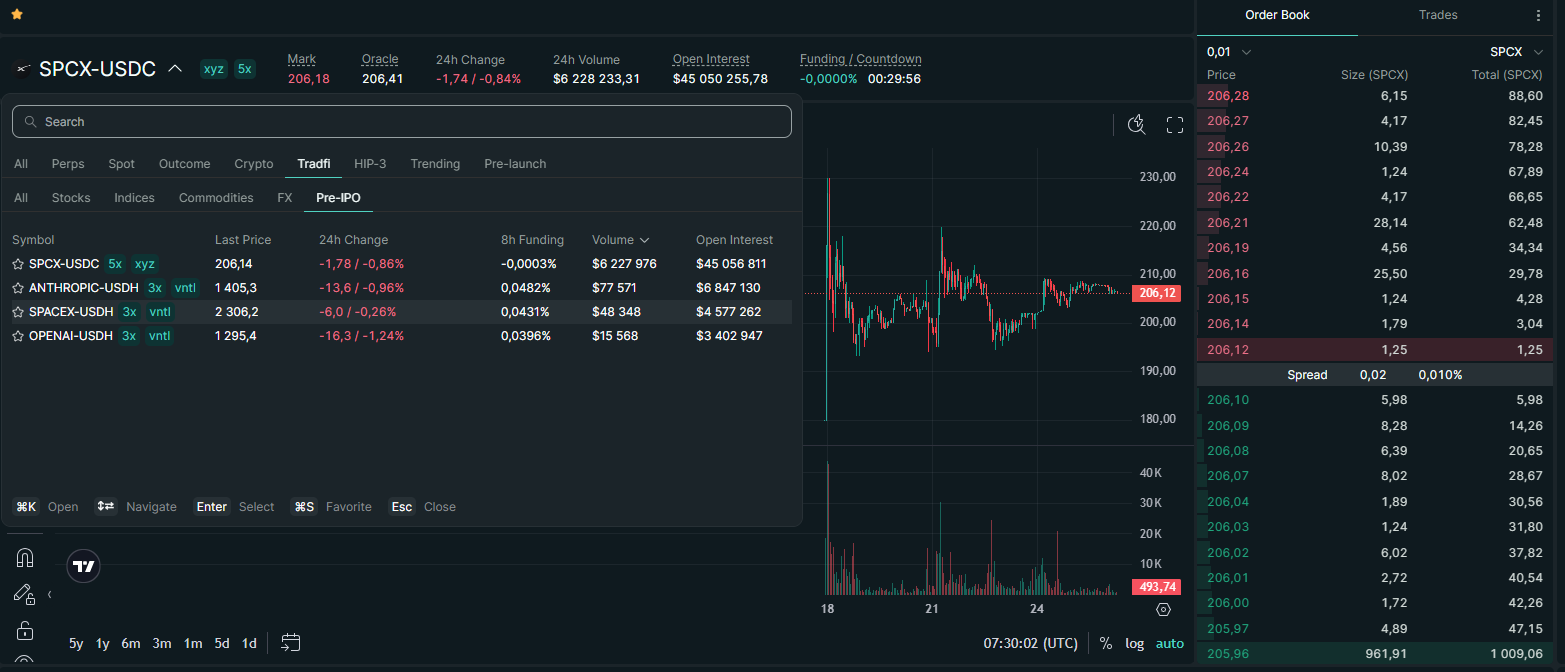This screenshot has width=1565, height=672.
Task: Set chart range to 3m
Action: [x=162, y=643]
